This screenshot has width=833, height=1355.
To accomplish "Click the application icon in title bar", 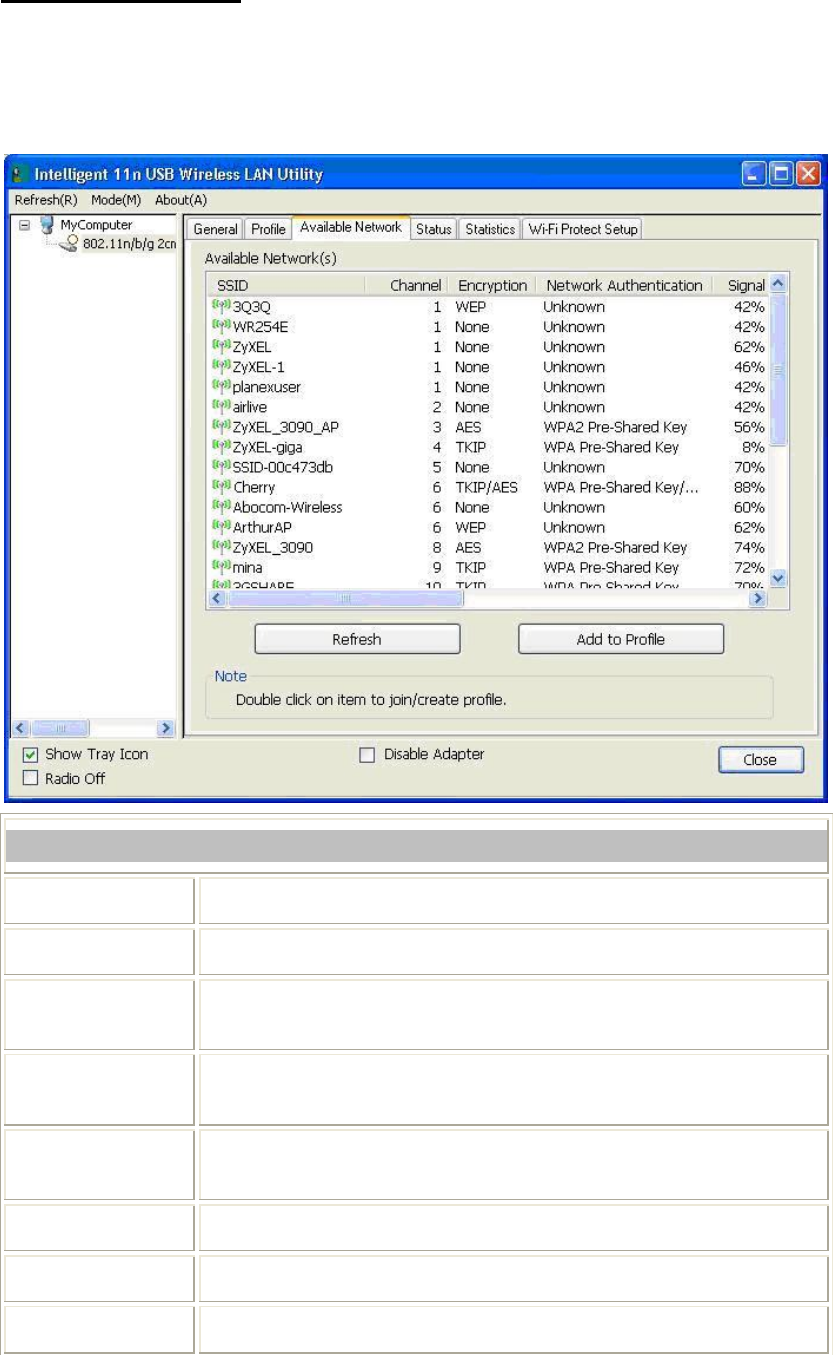I will [x=19, y=175].
